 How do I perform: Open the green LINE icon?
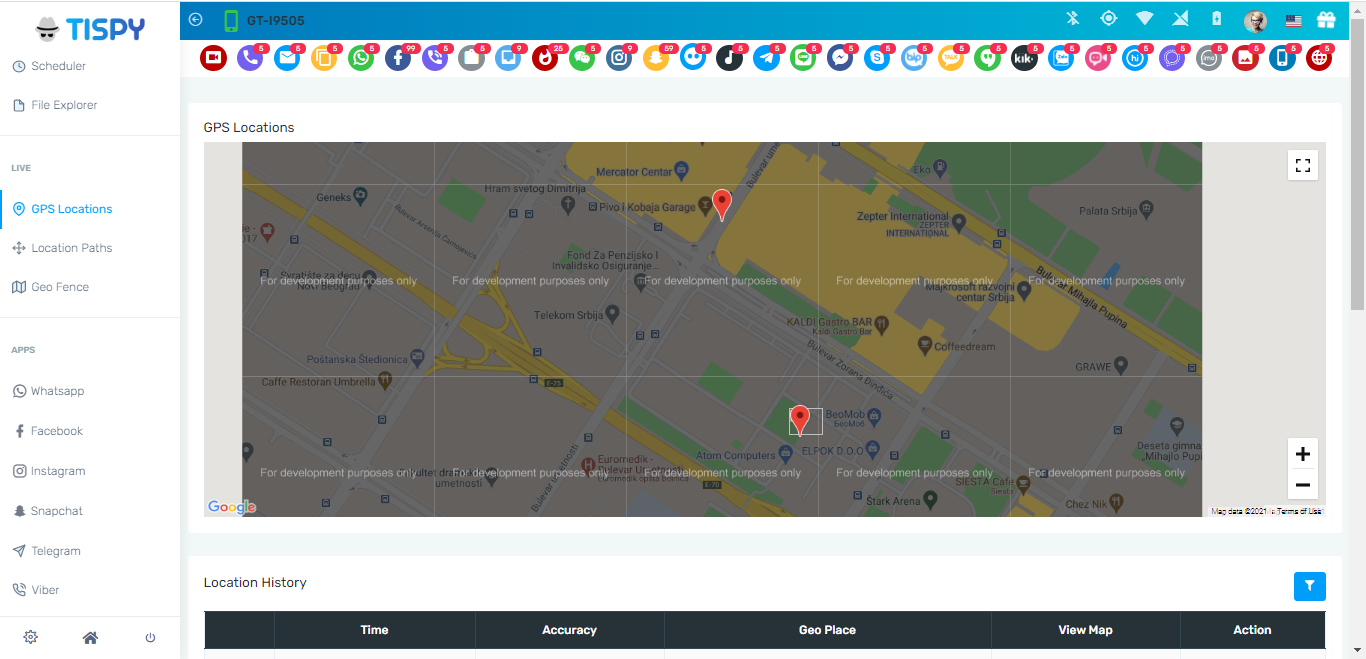[x=803, y=58]
